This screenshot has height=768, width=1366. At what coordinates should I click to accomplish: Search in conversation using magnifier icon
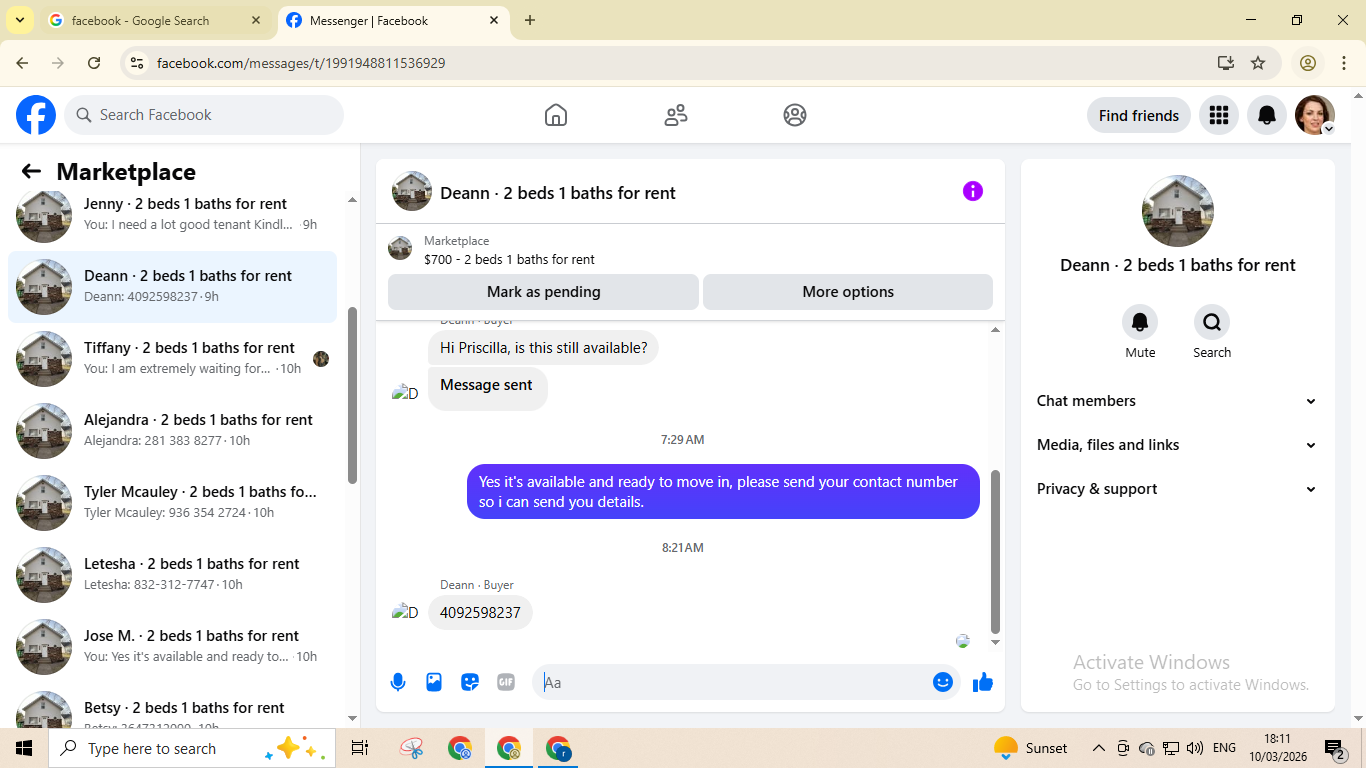point(1212,322)
